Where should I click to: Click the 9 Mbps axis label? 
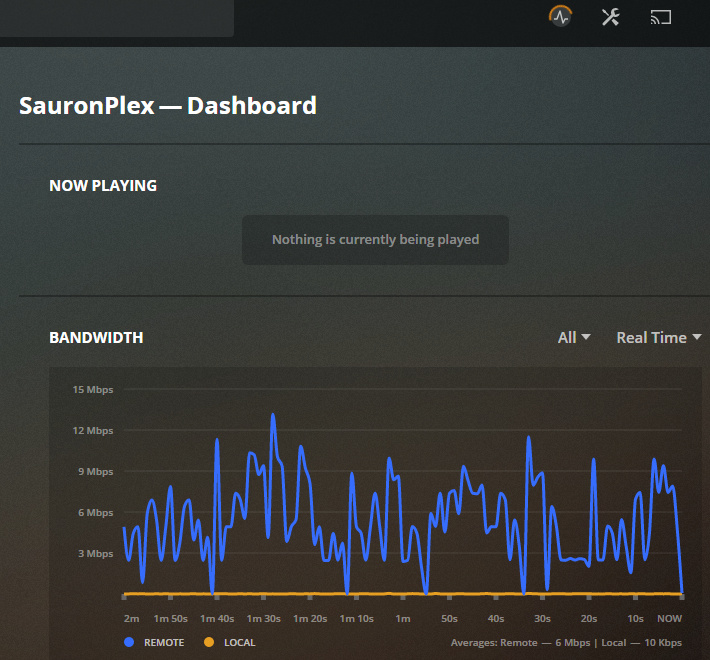pyautogui.click(x=96, y=472)
